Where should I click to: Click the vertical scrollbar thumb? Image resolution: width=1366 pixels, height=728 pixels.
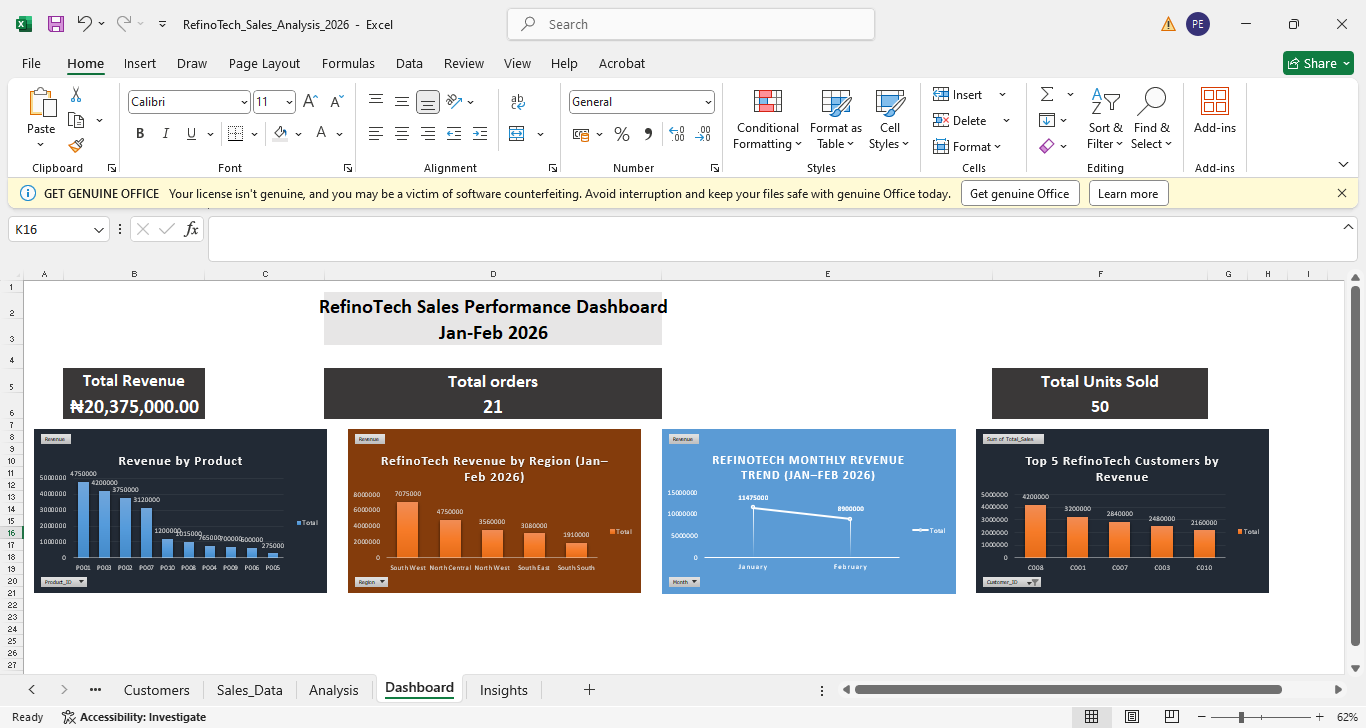[x=1355, y=466]
